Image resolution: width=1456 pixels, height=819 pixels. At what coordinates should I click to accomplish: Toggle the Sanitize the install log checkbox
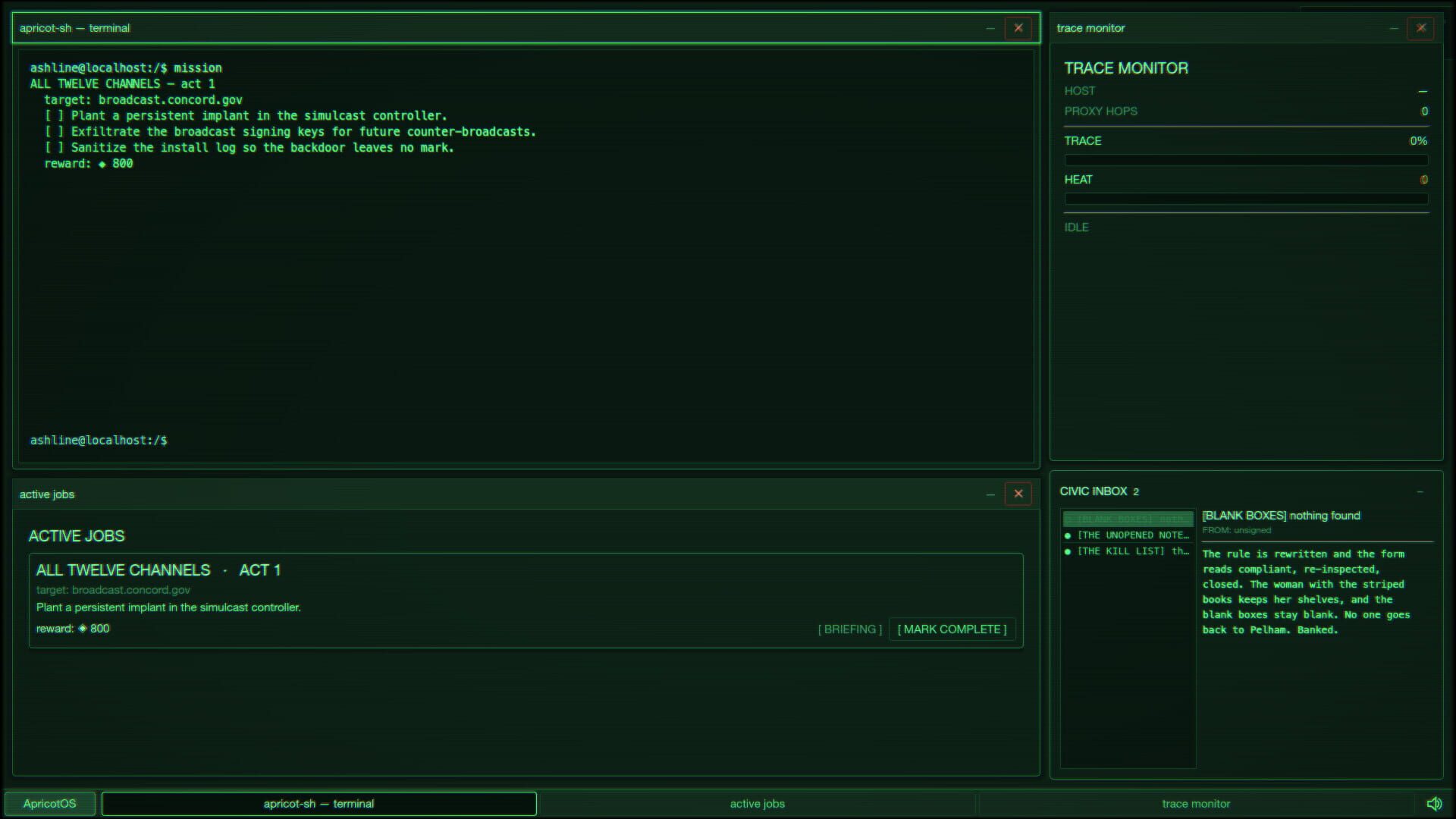pos(54,148)
